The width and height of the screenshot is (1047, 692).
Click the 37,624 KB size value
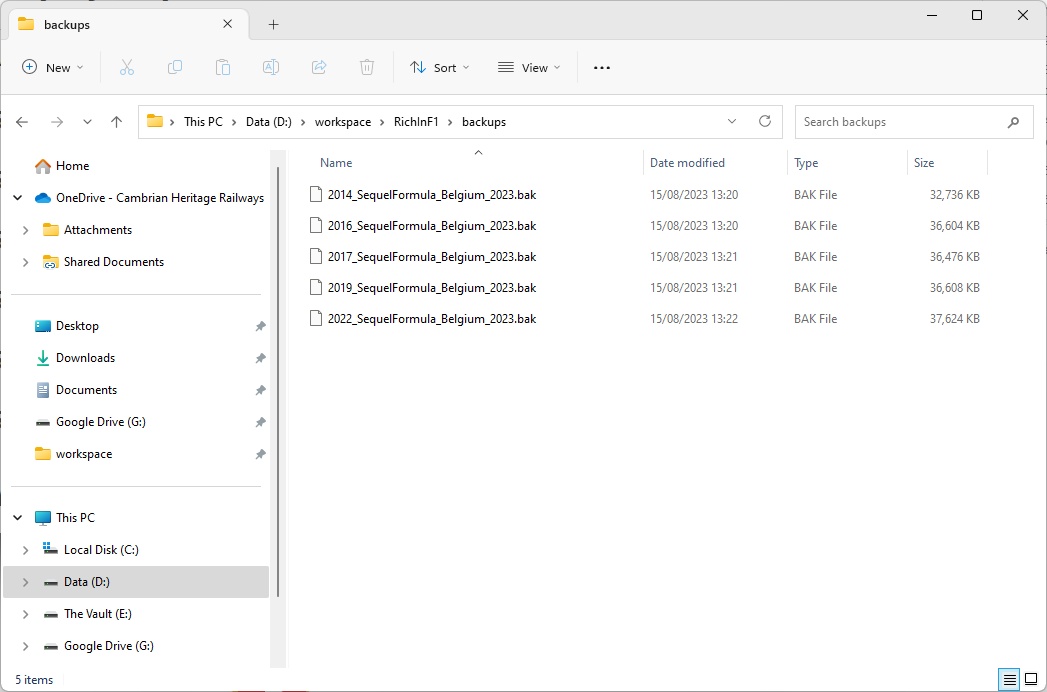tap(955, 319)
